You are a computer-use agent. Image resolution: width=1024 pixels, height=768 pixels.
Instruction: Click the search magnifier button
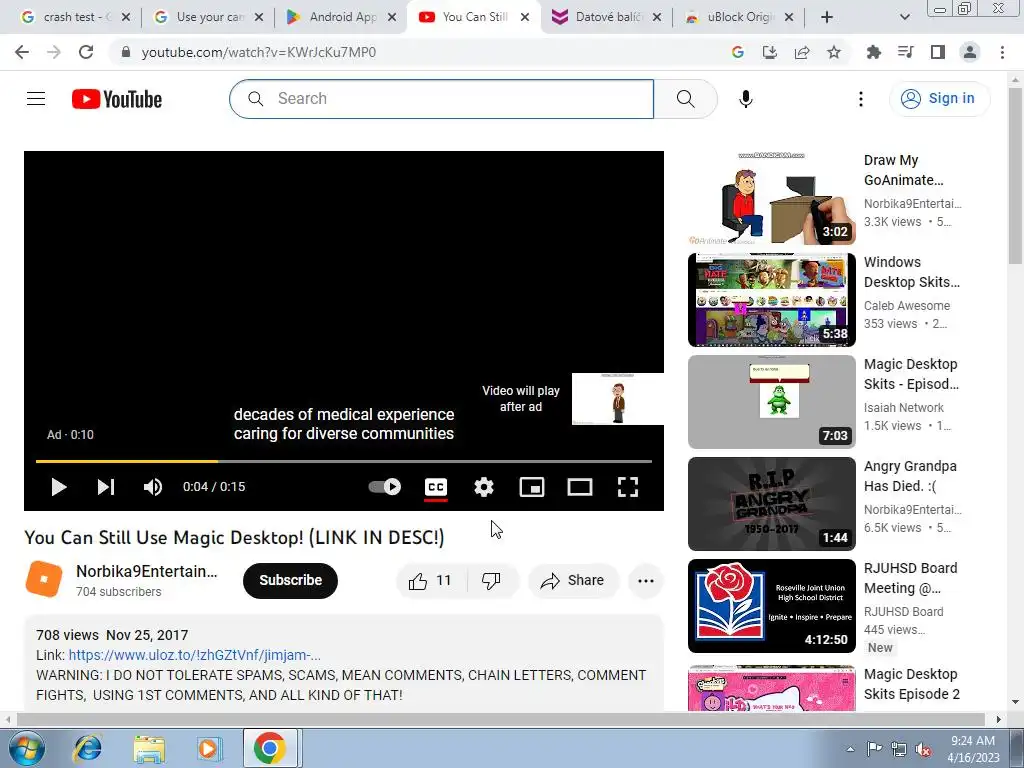tap(686, 99)
